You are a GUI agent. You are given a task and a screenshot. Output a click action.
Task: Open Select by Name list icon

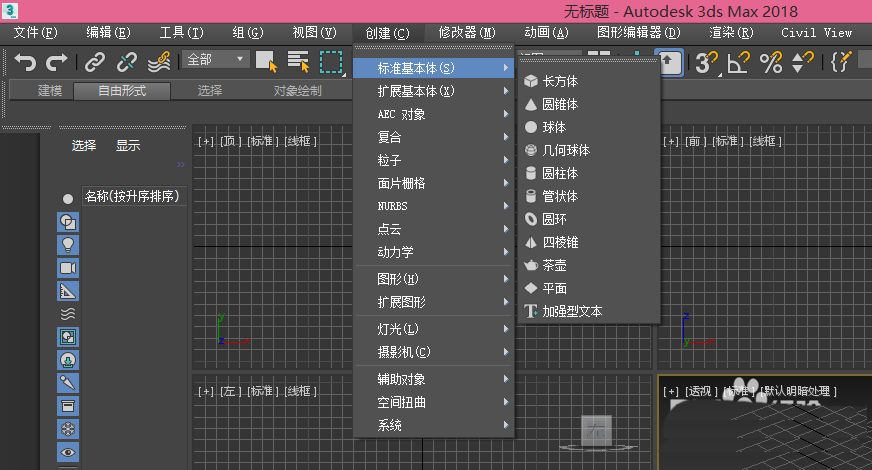point(298,61)
